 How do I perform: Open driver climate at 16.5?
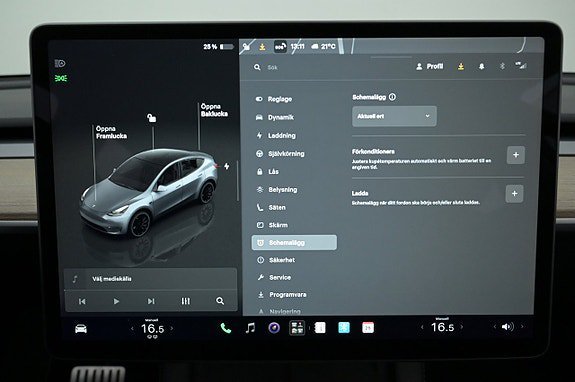[152, 328]
